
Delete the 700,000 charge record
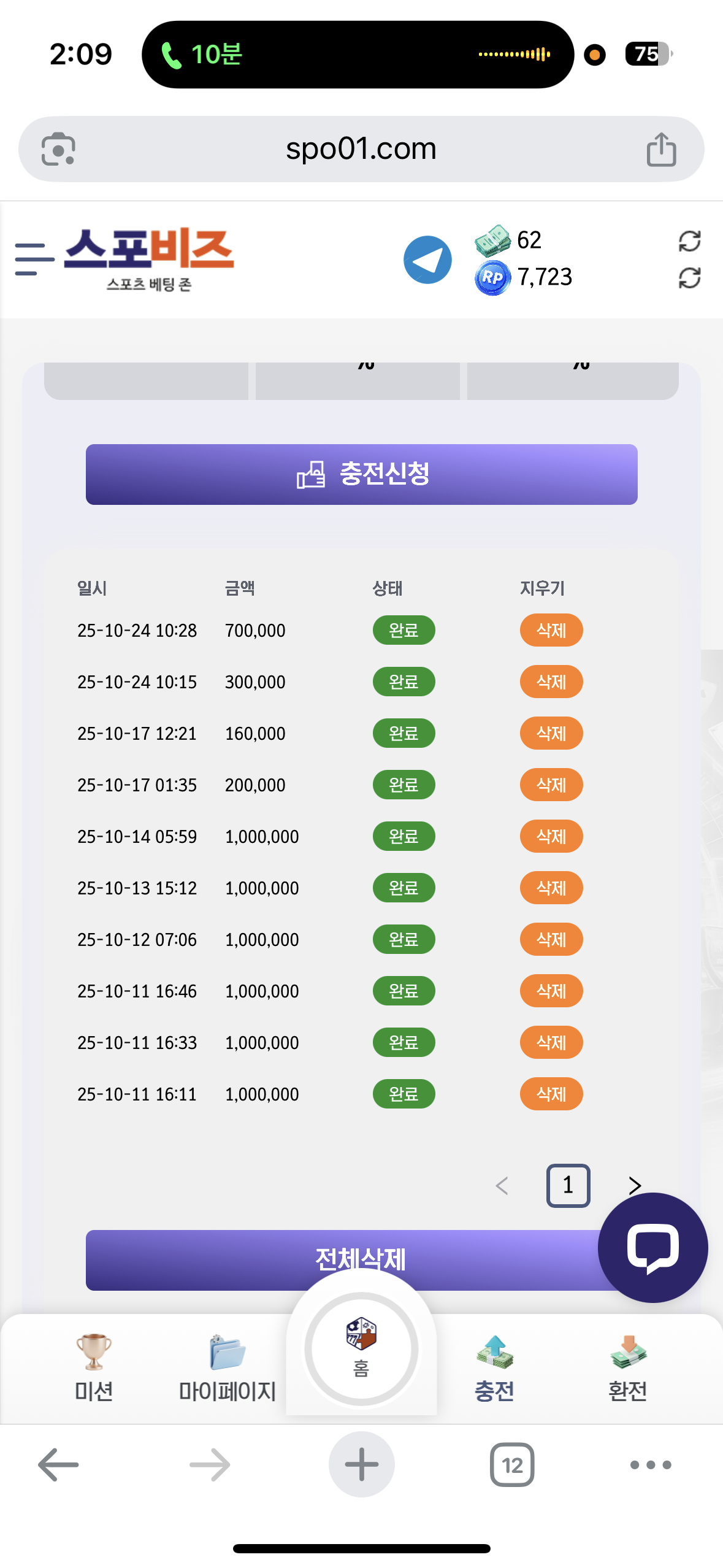[551, 630]
